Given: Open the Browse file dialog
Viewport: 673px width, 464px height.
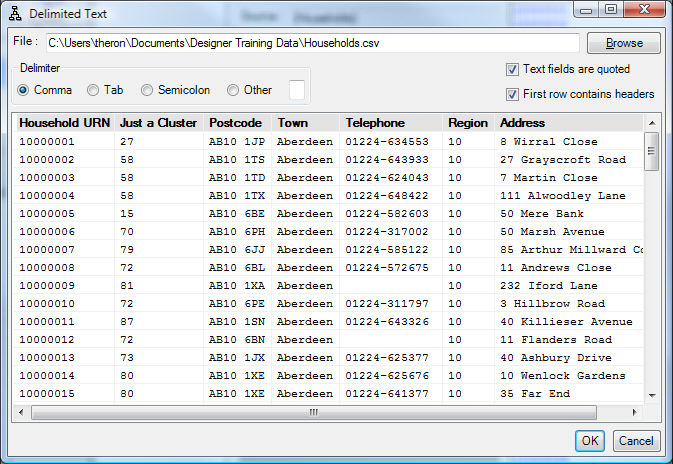Looking at the screenshot, I should click(624, 43).
